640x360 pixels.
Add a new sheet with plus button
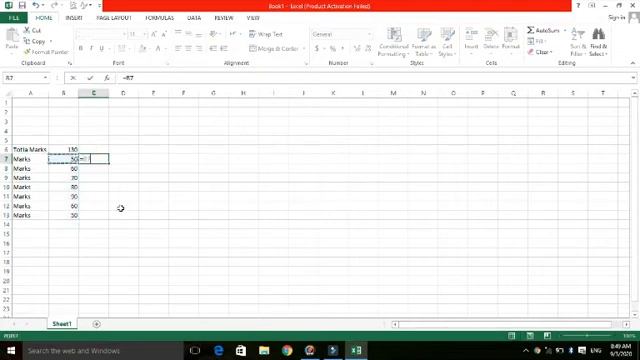pos(96,324)
